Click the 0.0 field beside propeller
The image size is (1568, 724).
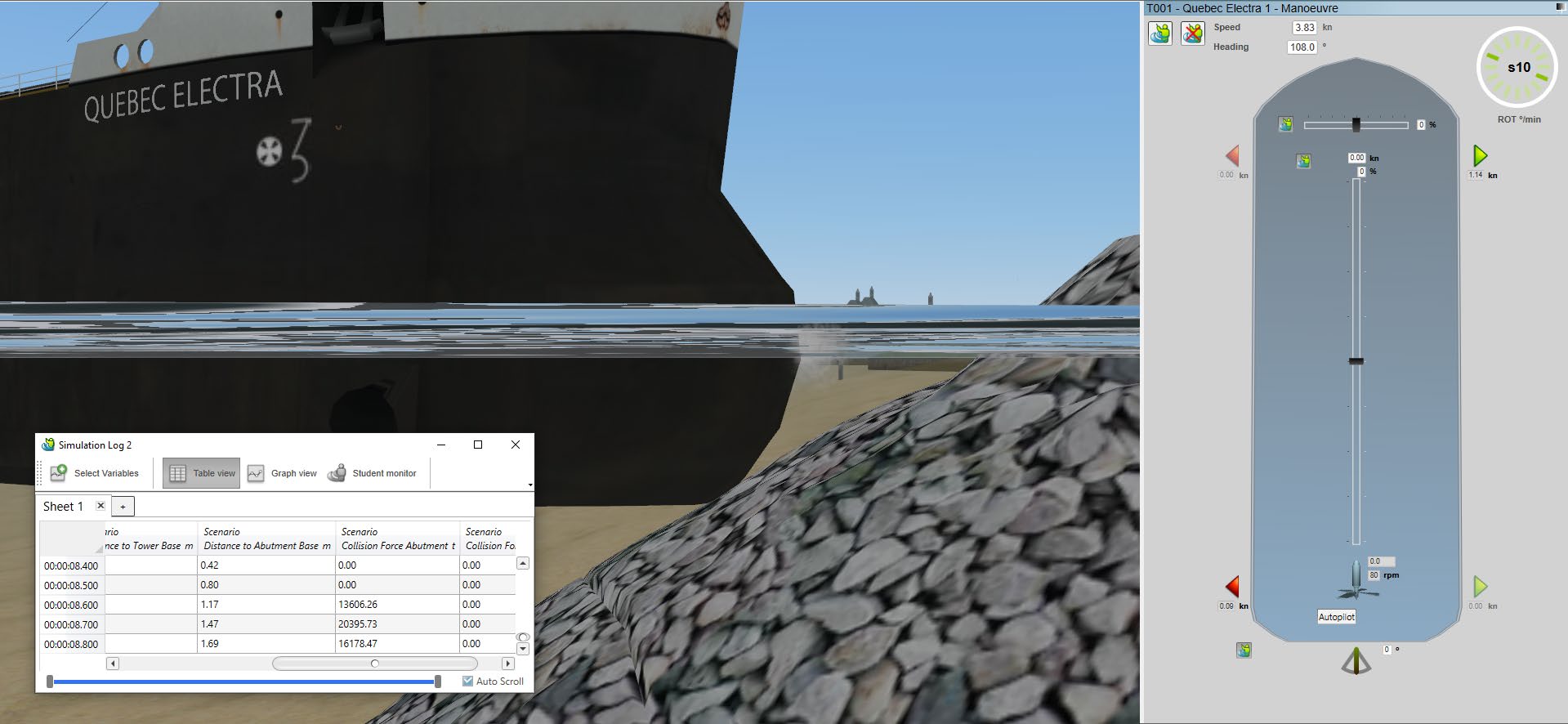point(1381,561)
